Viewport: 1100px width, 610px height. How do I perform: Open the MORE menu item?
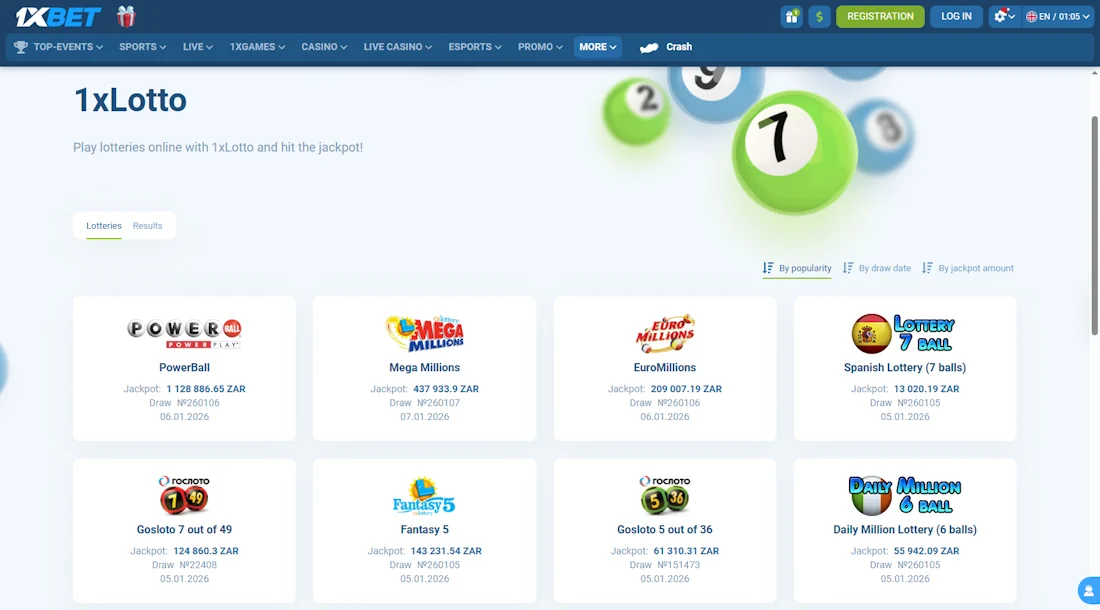597,46
